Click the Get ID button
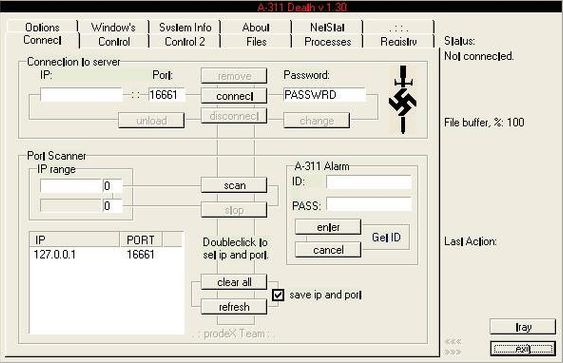563x363 pixels. click(386, 237)
